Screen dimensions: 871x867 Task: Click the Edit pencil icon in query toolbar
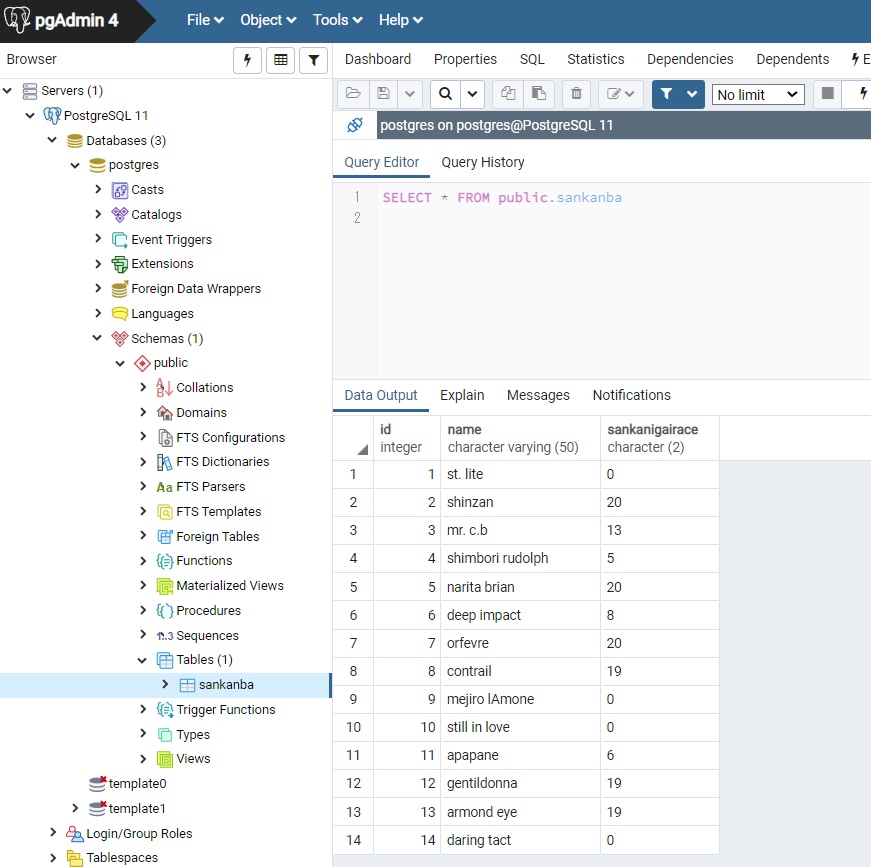[x=620, y=93]
